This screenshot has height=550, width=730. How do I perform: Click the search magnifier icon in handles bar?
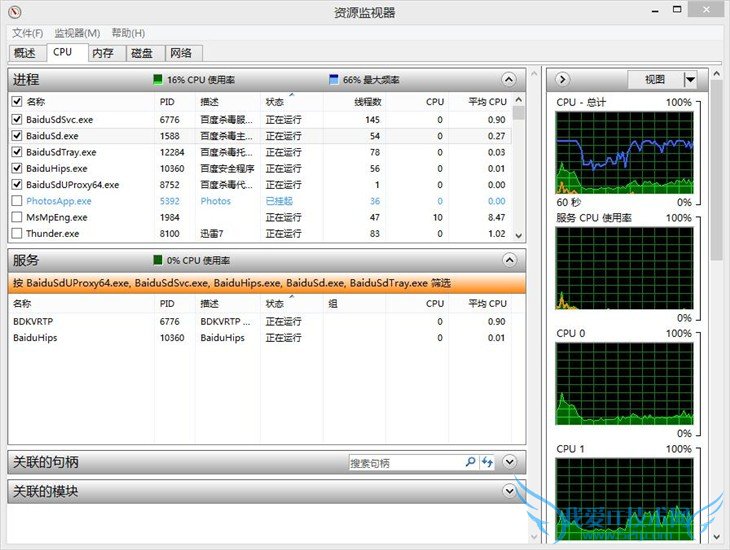[470, 462]
